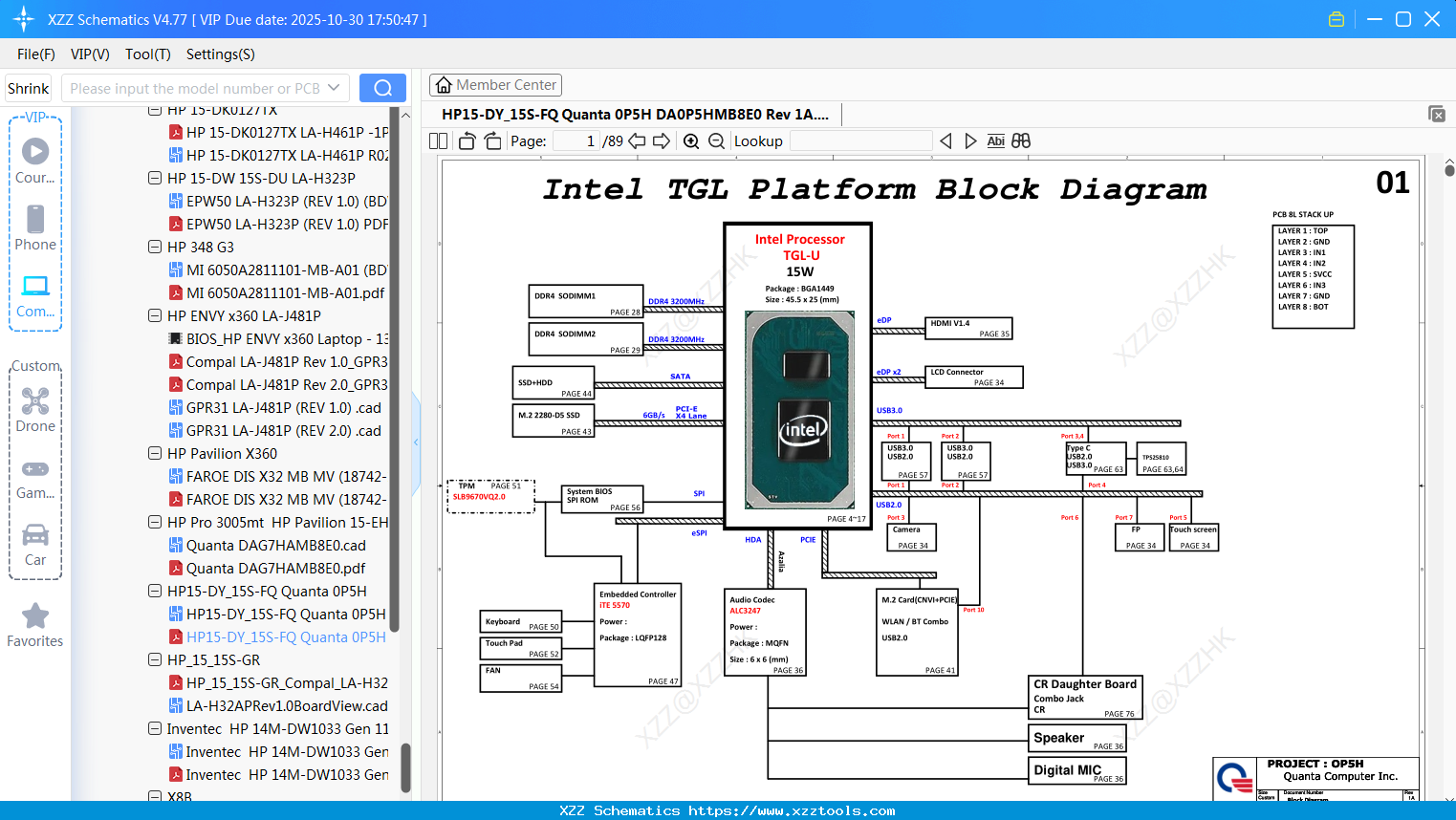Jump to next lookup result
This screenshot has height=820, width=1456.
click(970, 141)
